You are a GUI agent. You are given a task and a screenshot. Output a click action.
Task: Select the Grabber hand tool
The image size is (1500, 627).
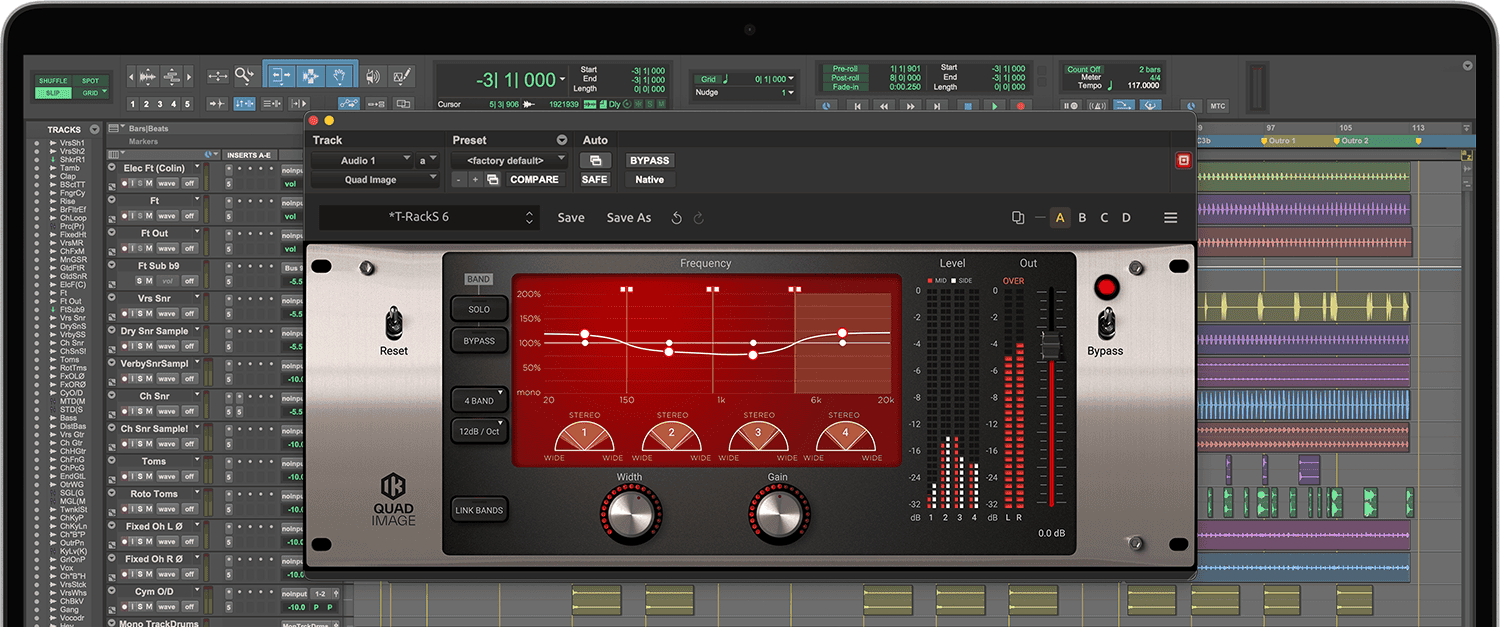tap(340, 76)
